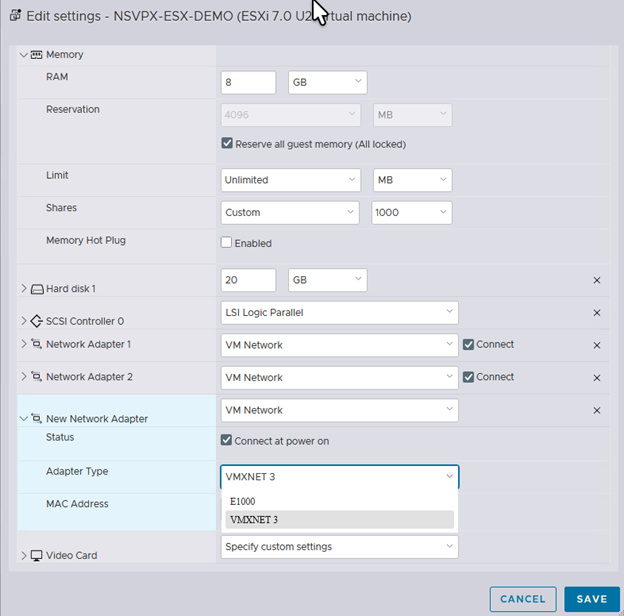Screen dimensions: 624x616
Task: Collapse the Memory section chevron
Action: 24,55
